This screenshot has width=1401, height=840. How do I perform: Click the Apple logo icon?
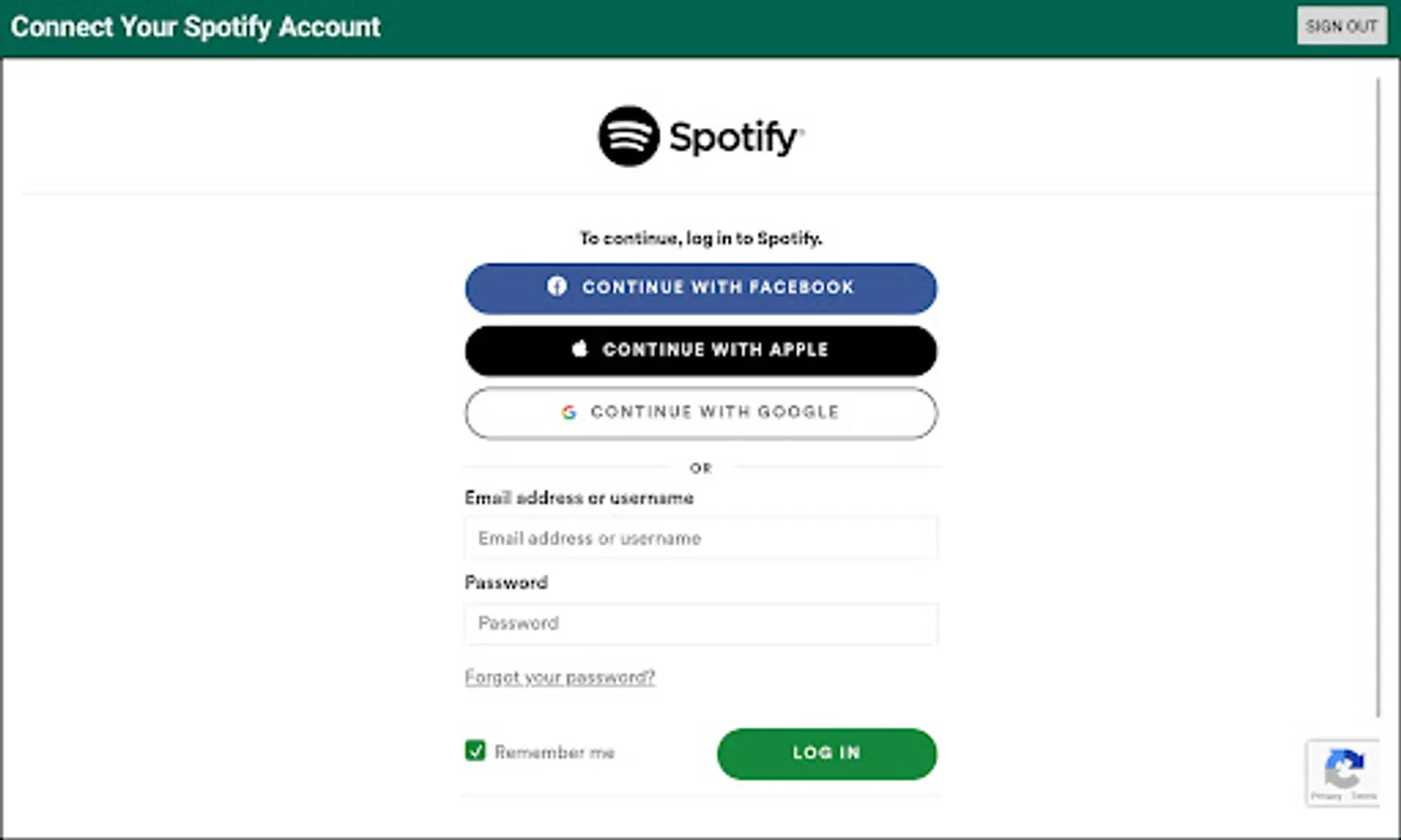(580, 349)
